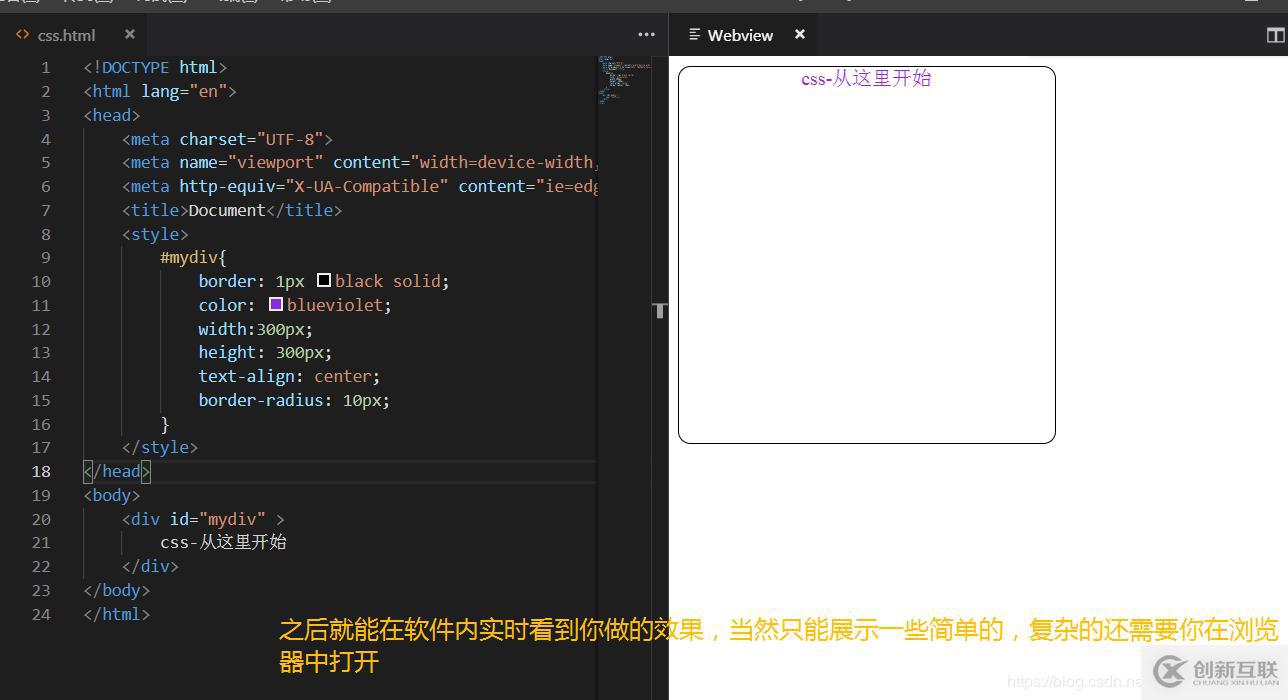Click the HTML language icon on css.html tab

click(x=22, y=34)
